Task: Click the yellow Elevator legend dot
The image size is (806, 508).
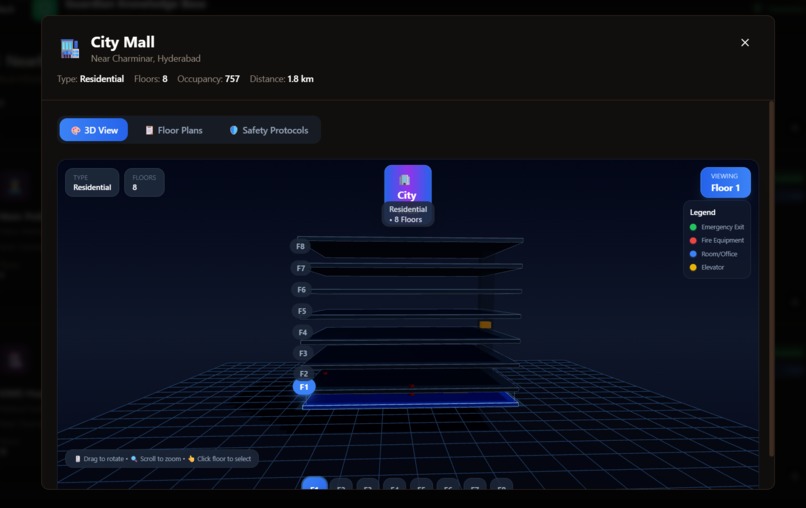Action: click(x=692, y=267)
